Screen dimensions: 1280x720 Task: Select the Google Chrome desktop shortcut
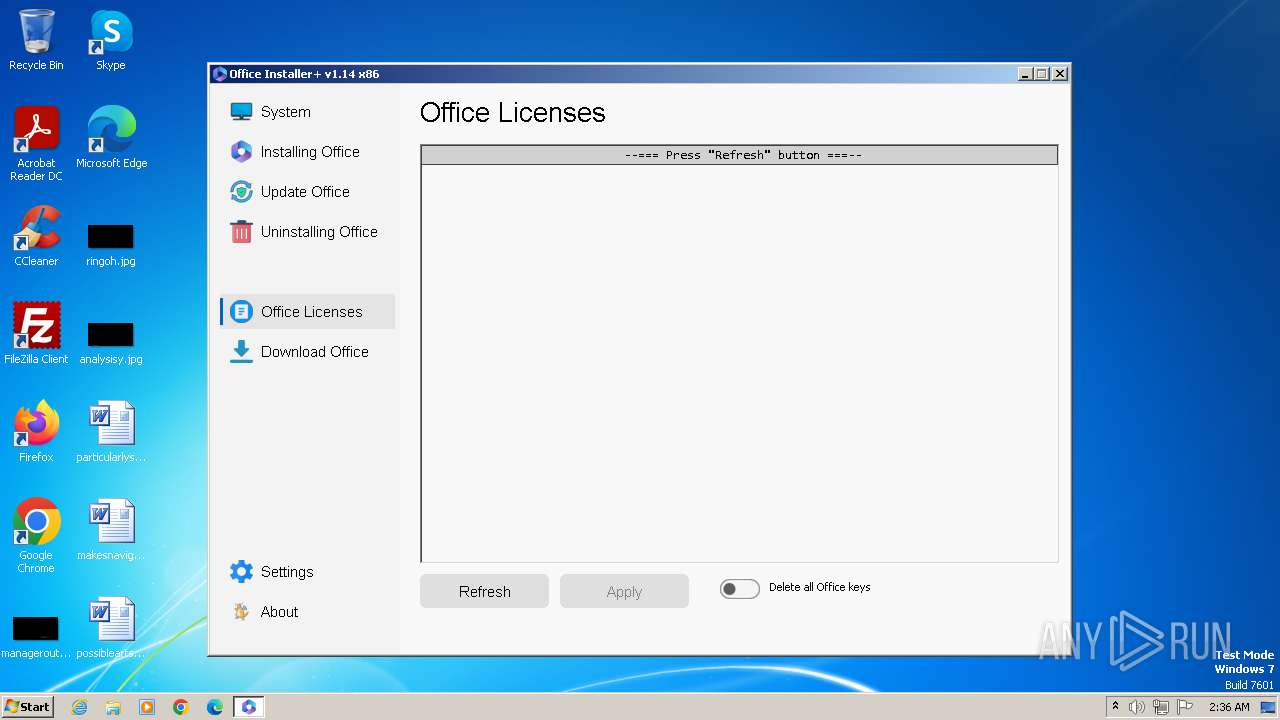point(36,536)
